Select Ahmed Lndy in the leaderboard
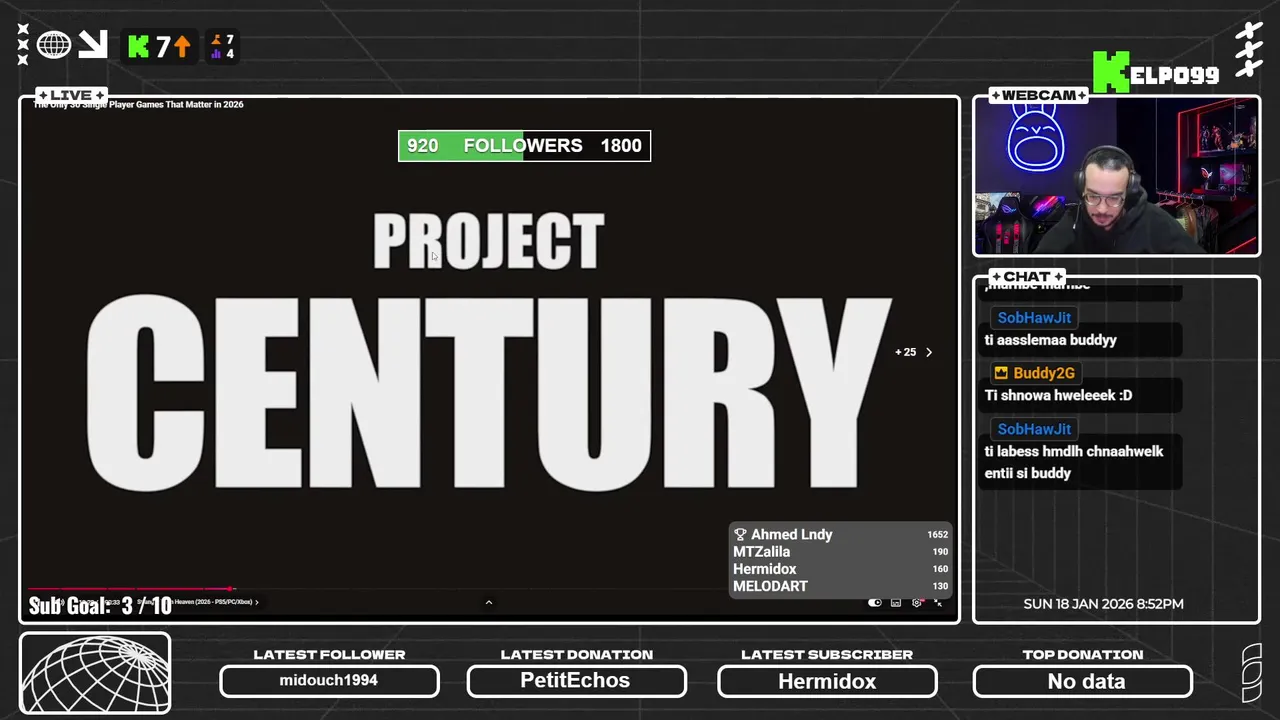The image size is (1280, 720). pos(791,534)
